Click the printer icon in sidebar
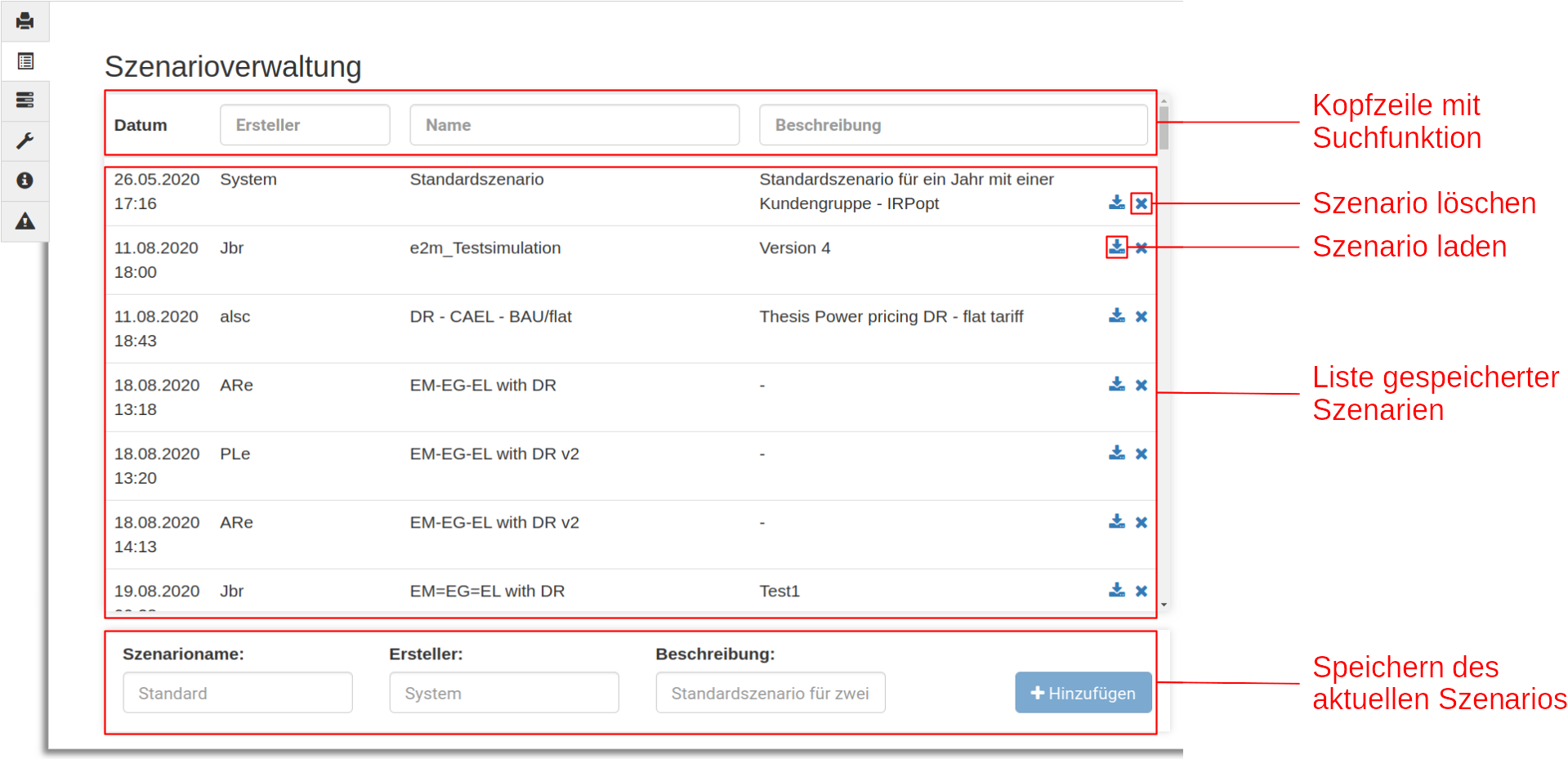This screenshot has width=1568, height=759. [x=25, y=21]
